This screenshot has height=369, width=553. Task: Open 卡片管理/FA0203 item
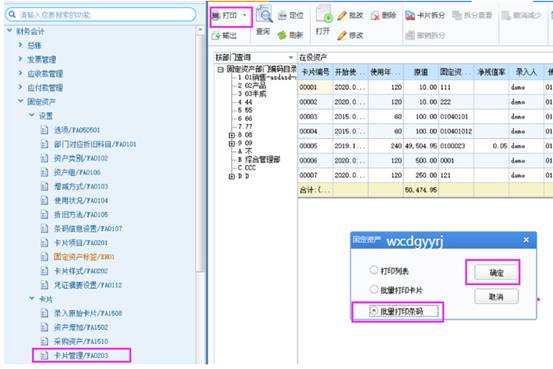81,355
